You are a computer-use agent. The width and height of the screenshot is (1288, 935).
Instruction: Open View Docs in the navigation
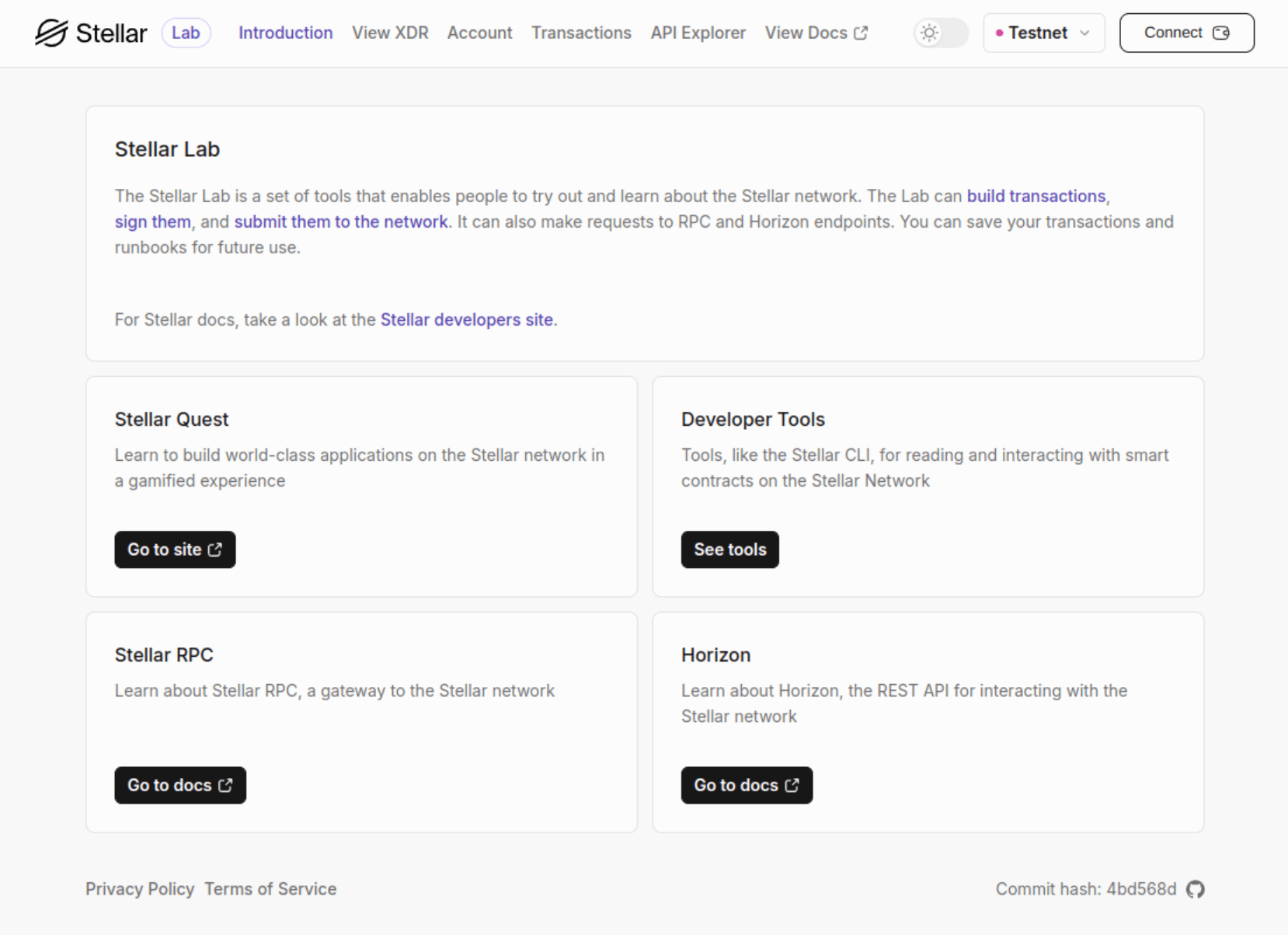click(x=816, y=33)
